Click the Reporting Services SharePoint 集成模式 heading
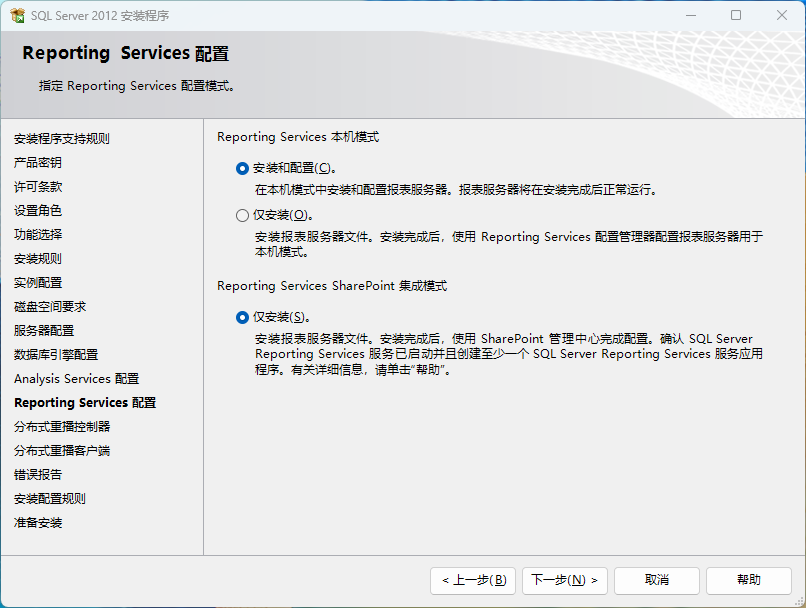806x608 pixels. 332,286
